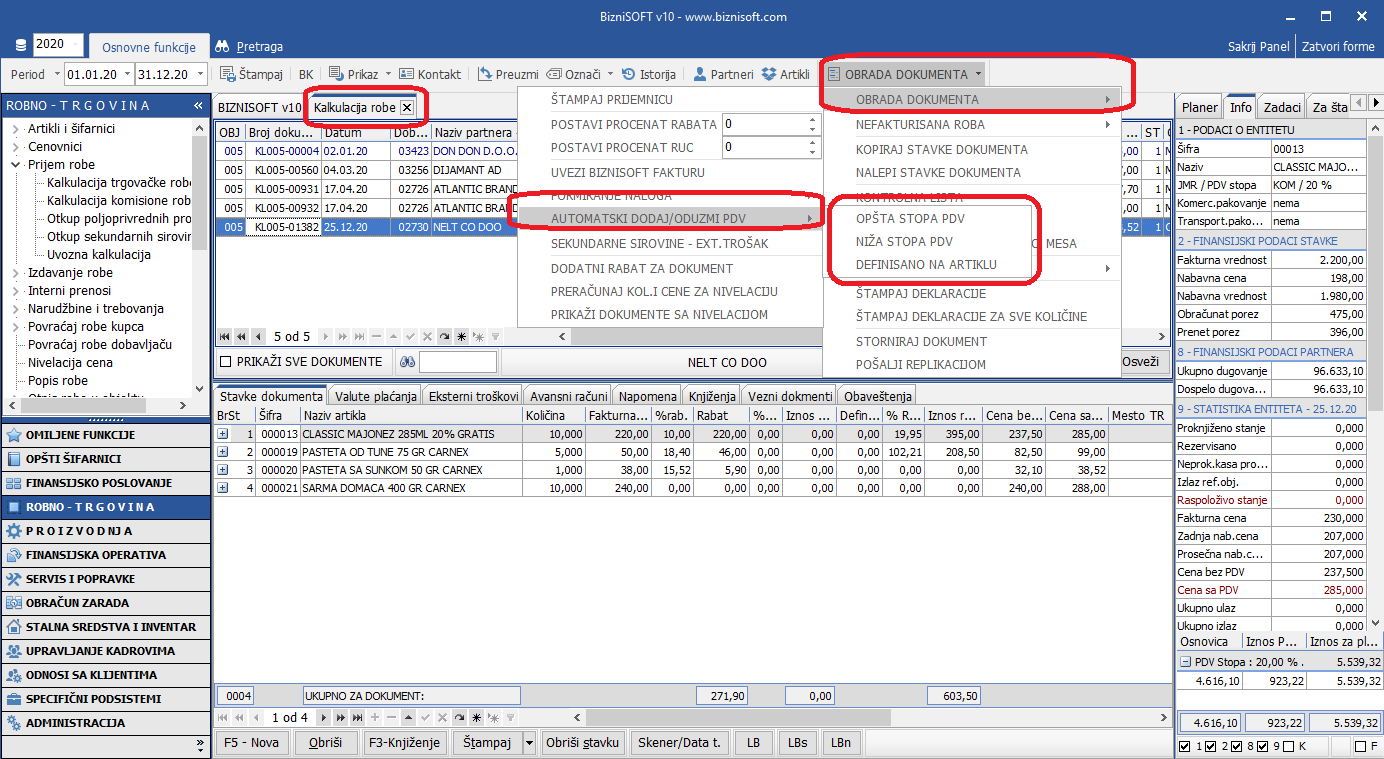Open SERVIS I POPRAVKE tools icon
The height and width of the screenshot is (759, 1384).
pyautogui.click(x=14, y=579)
